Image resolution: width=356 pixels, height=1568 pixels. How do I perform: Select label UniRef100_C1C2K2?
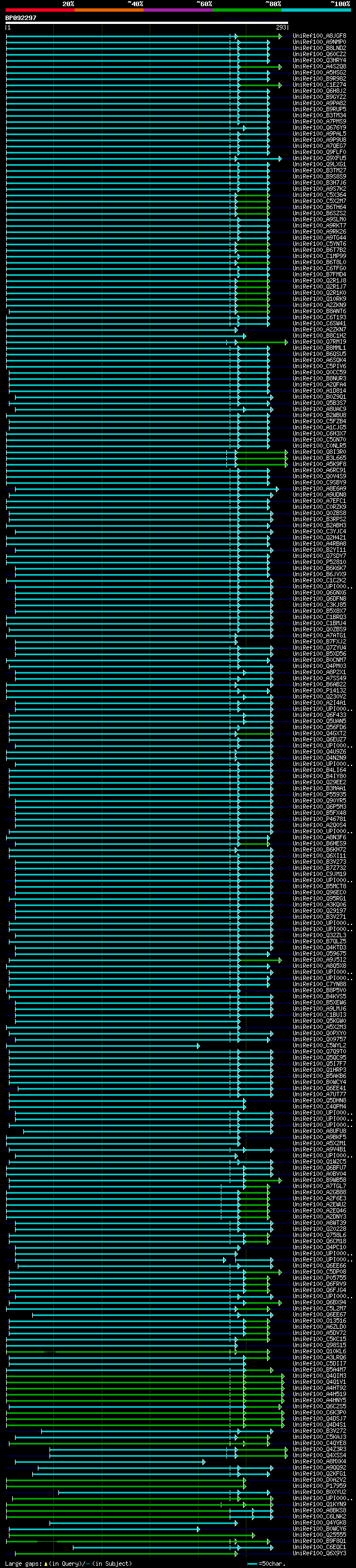coord(319,580)
